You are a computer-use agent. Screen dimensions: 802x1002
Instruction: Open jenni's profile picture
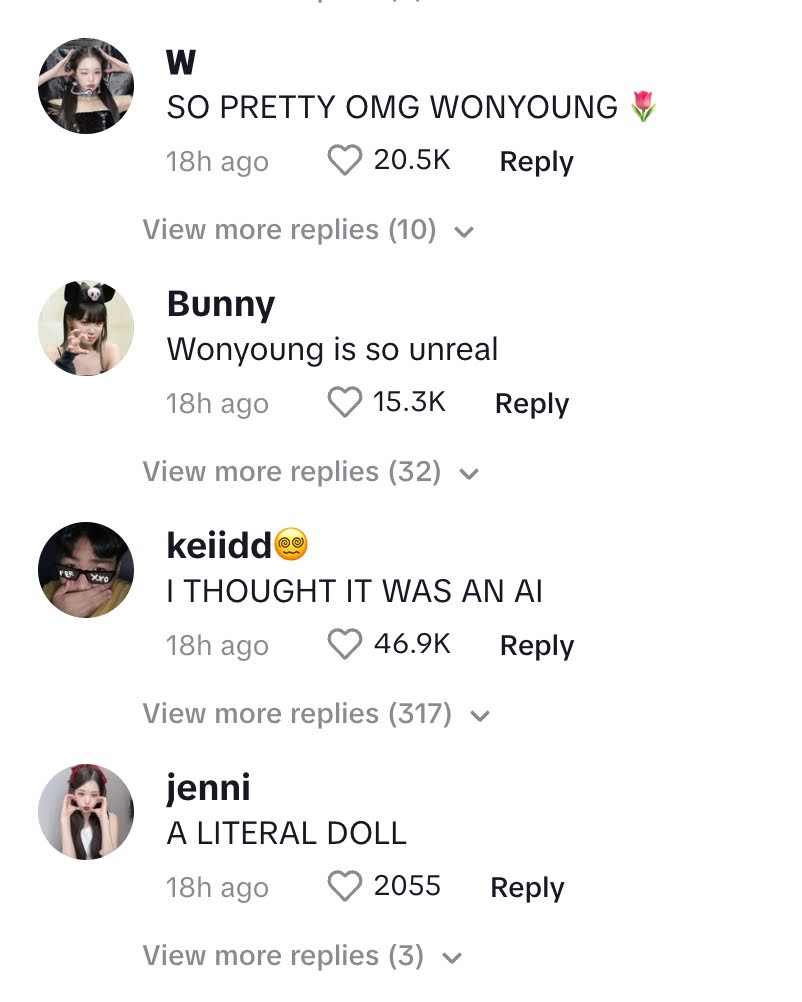86,812
